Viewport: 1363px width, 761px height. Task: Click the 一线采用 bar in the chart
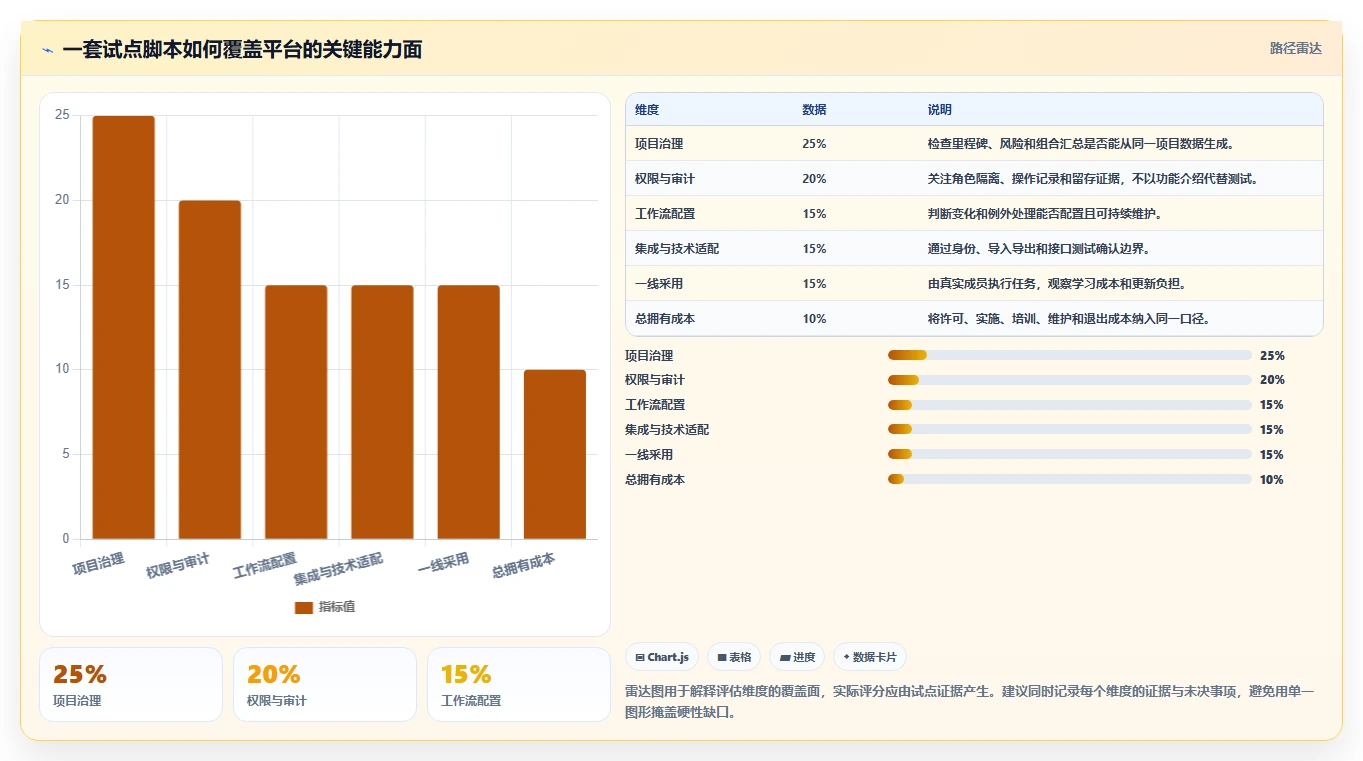468,412
